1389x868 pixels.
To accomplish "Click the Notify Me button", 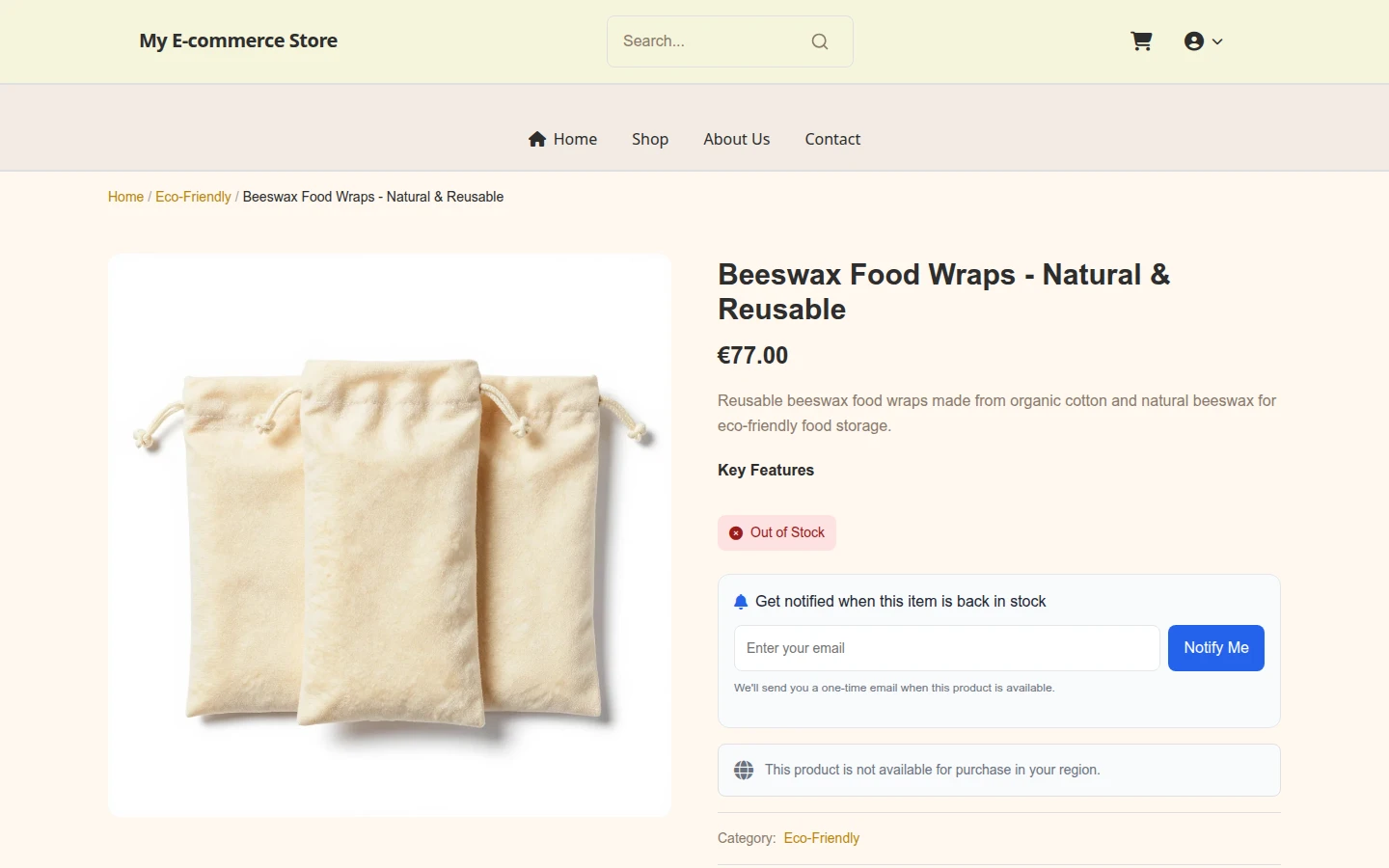I will (1216, 648).
